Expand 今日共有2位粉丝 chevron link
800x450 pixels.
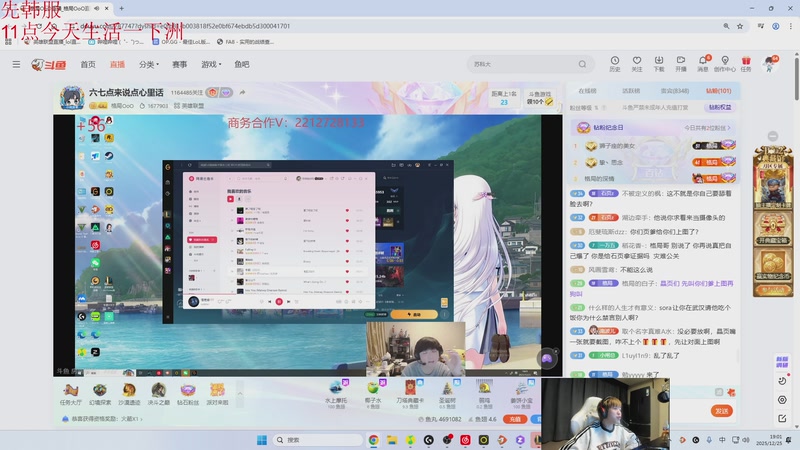coord(707,128)
